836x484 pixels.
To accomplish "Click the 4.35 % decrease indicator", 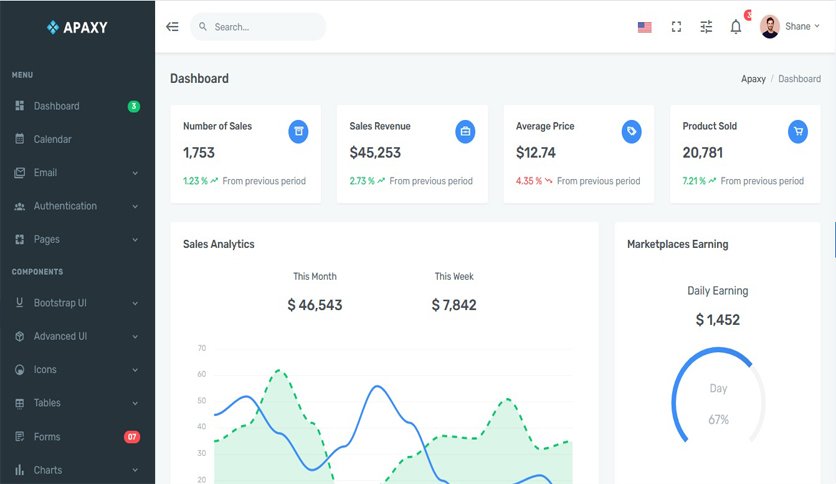I will pyautogui.click(x=534, y=181).
